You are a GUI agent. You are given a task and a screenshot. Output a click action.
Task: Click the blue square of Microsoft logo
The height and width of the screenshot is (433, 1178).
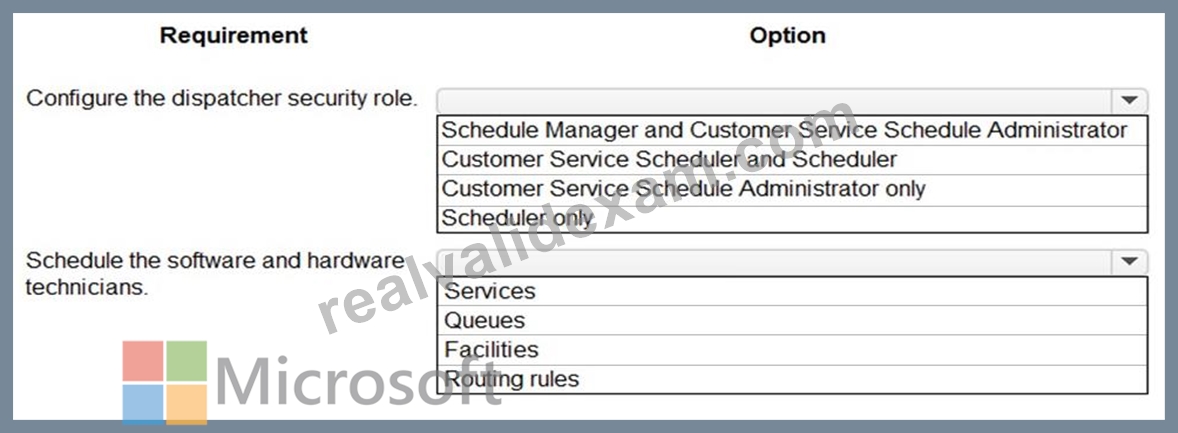point(143,405)
